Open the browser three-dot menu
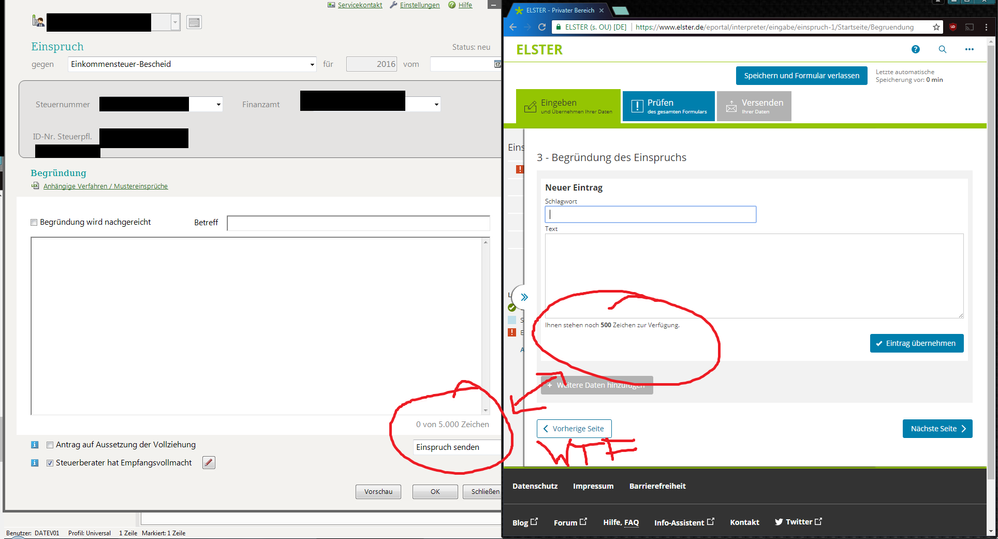 coord(988,27)
